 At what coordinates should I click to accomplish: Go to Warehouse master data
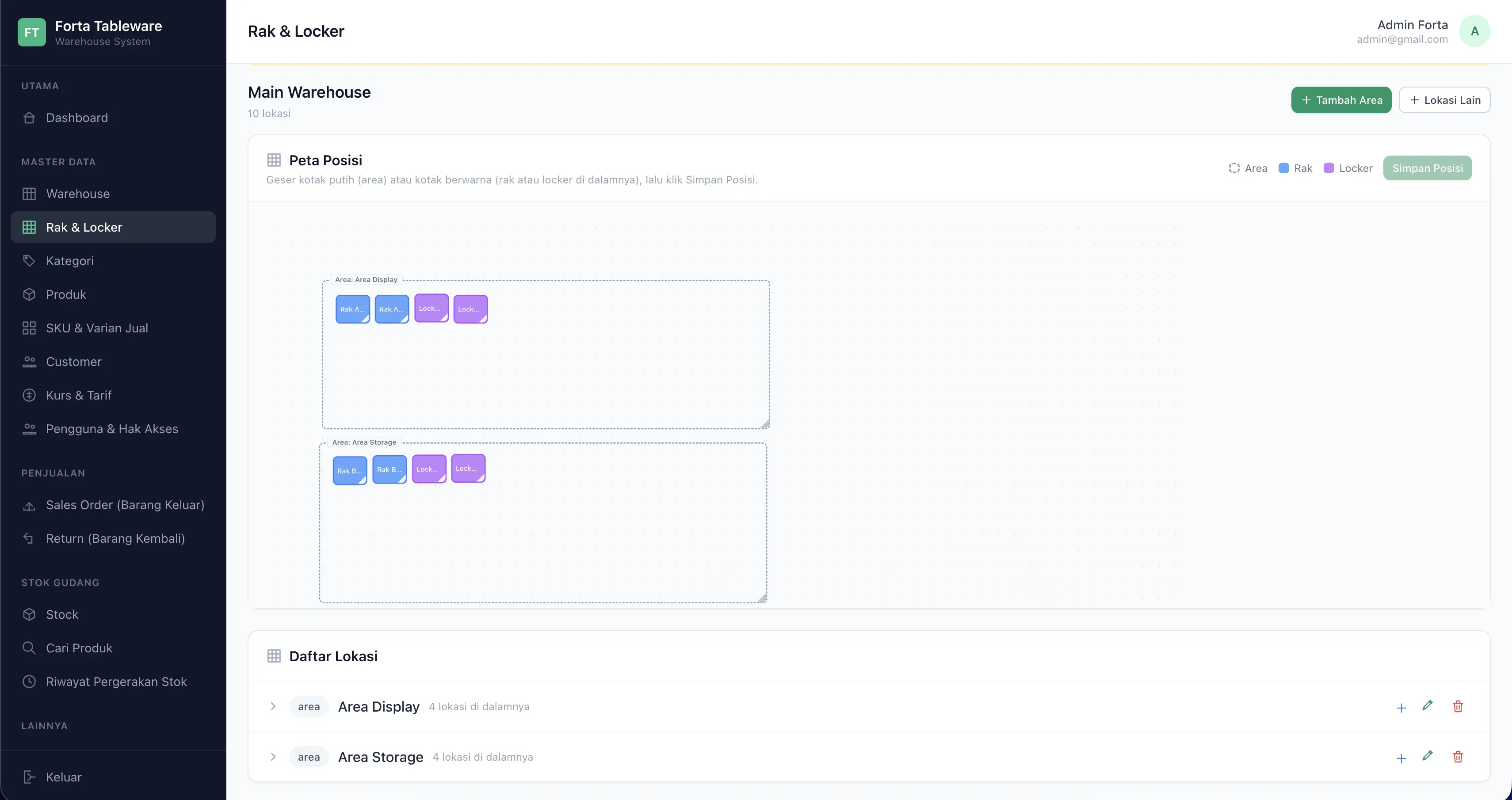click(x=113, y=194)
